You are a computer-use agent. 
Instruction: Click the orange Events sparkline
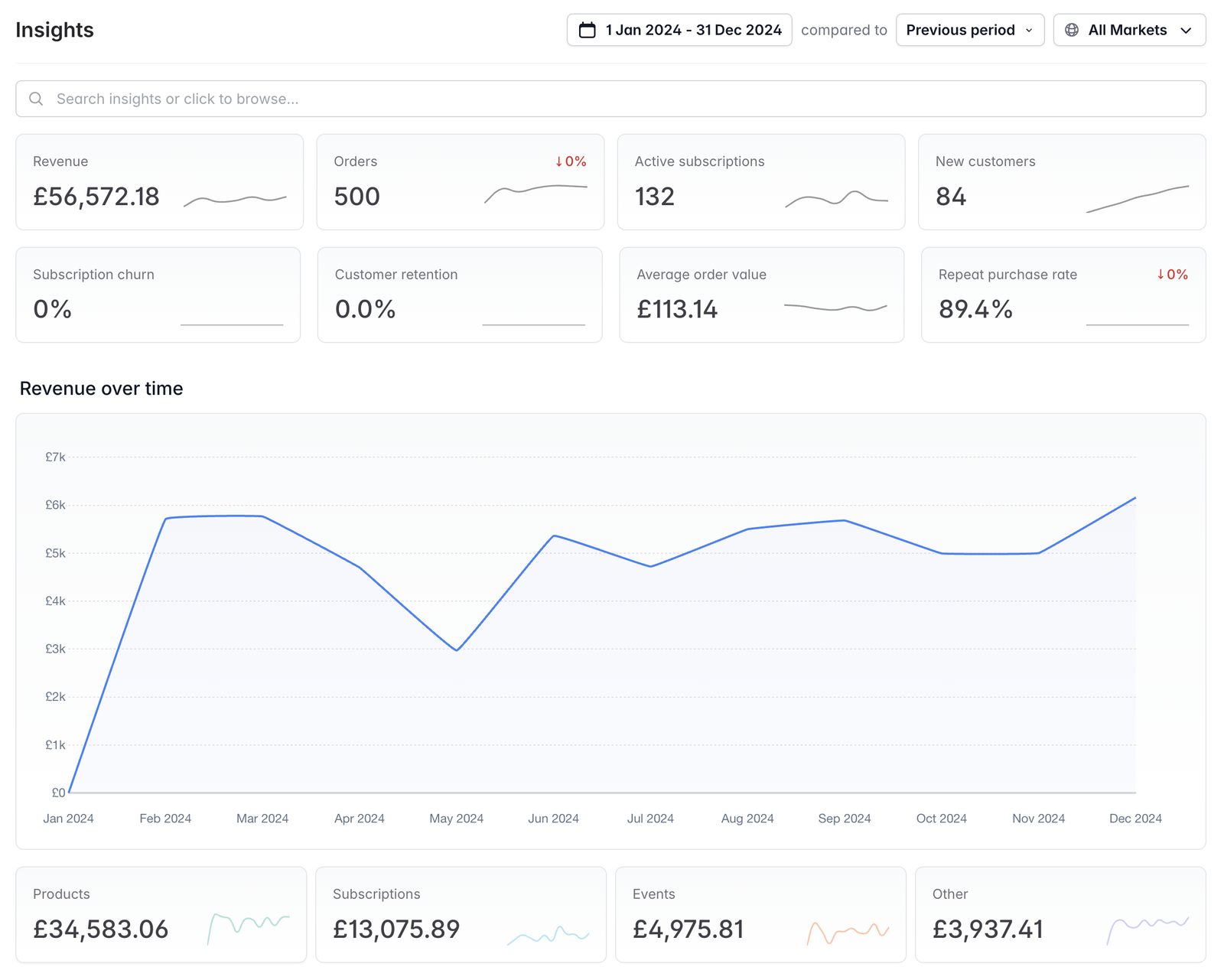tap(848, 933)
